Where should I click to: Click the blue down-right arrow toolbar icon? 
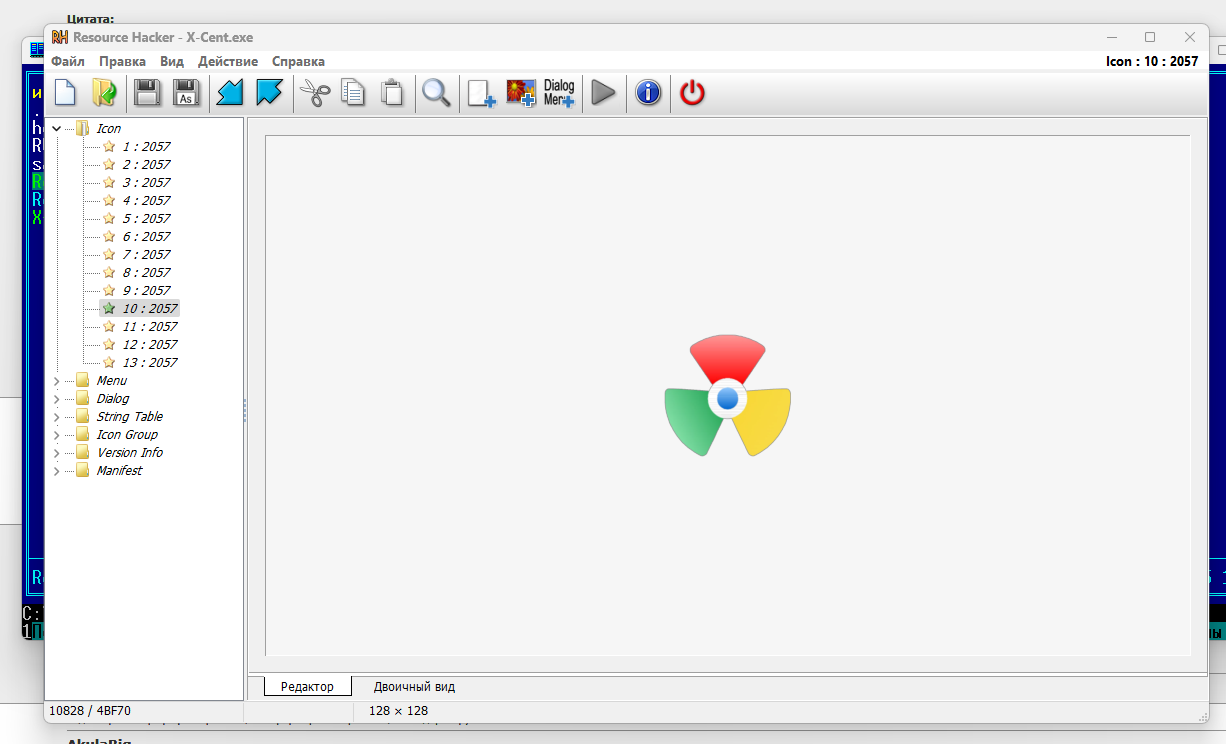coord(269,93)
